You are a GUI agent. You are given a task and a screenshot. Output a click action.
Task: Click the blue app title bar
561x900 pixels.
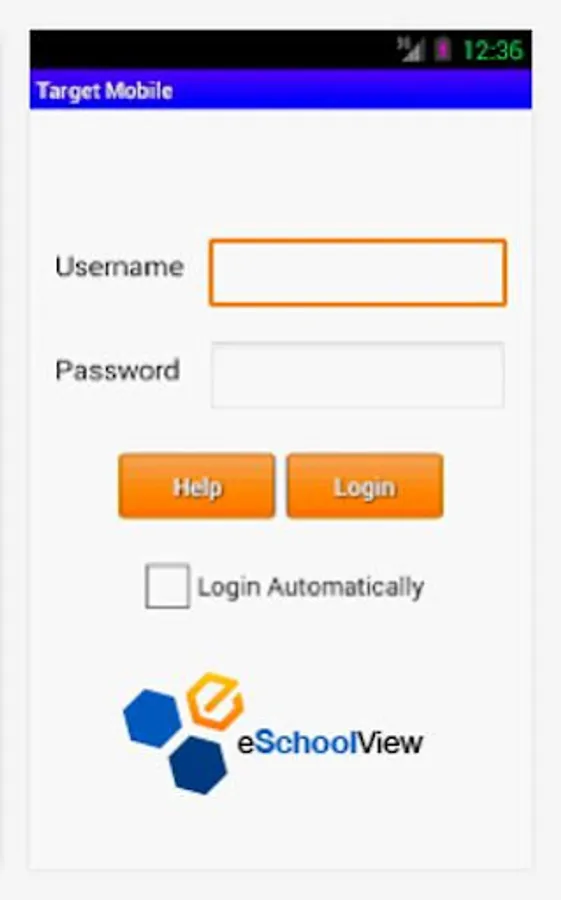tap(281, 89)
